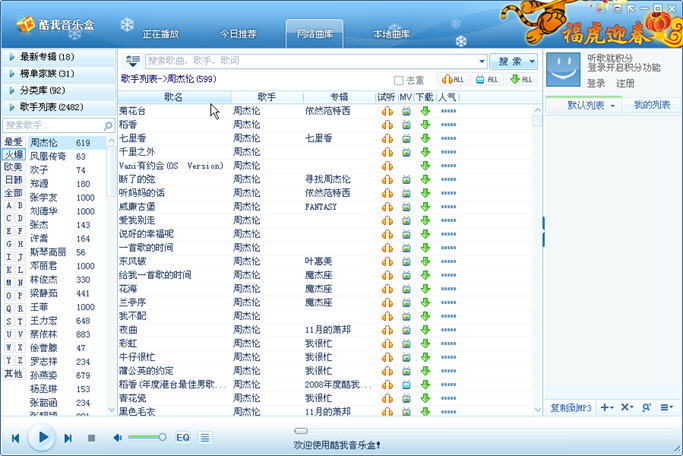
Task: Open the MV icon for 七里香
Action: 406,137
